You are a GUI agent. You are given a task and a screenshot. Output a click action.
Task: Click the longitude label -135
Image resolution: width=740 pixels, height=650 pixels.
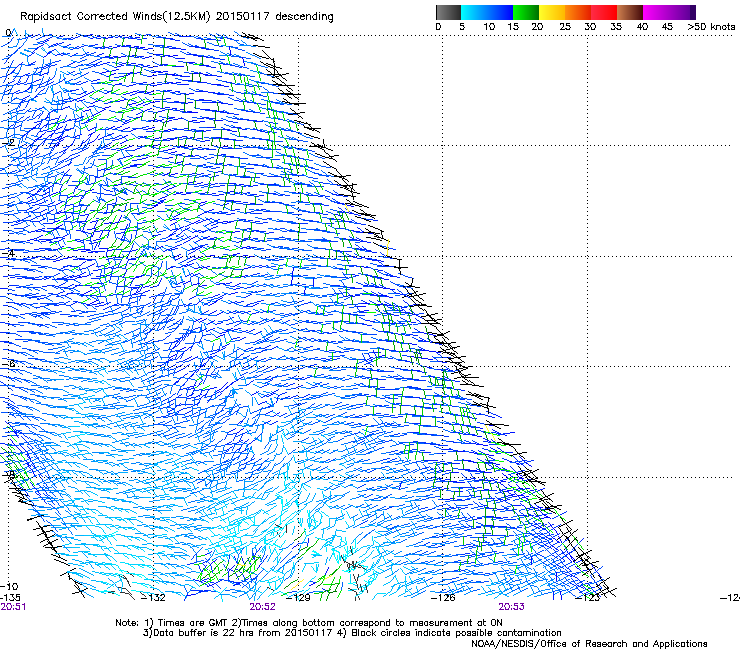[10, 598]
